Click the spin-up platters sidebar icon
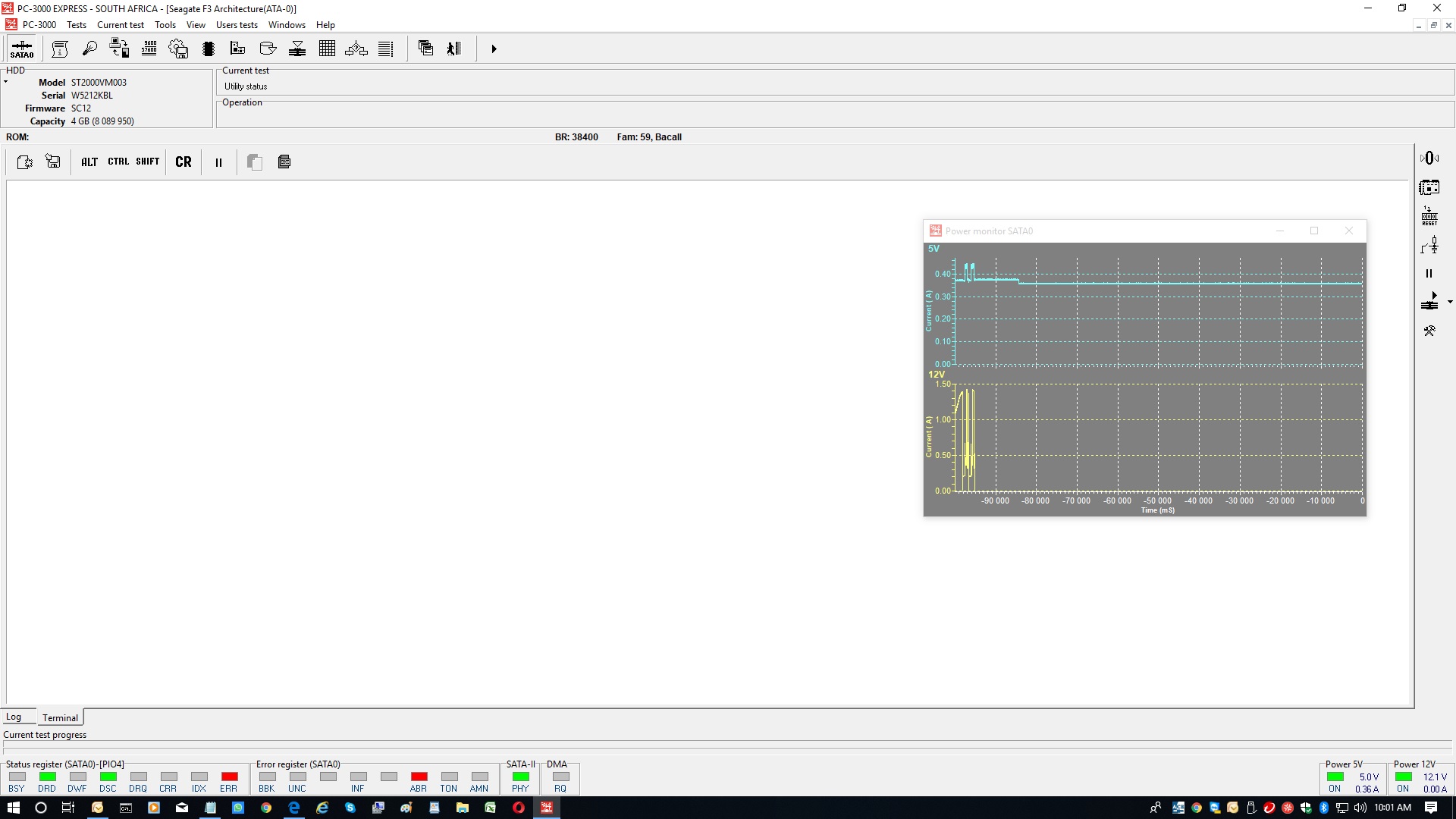1456x819 pixels. [1429, 302]
